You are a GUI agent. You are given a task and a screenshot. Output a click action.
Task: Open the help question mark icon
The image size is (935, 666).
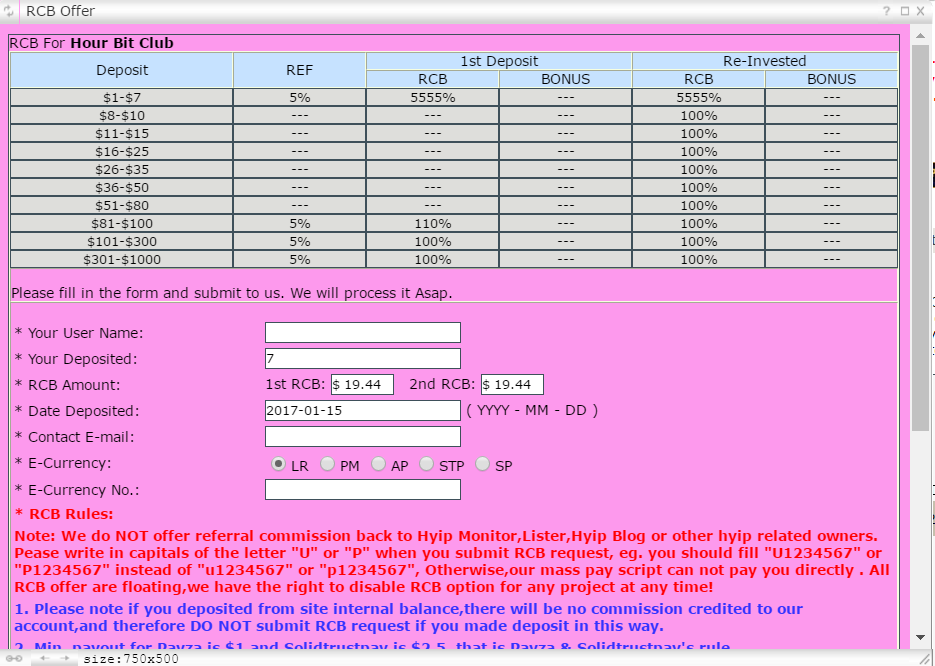(886, 11)
